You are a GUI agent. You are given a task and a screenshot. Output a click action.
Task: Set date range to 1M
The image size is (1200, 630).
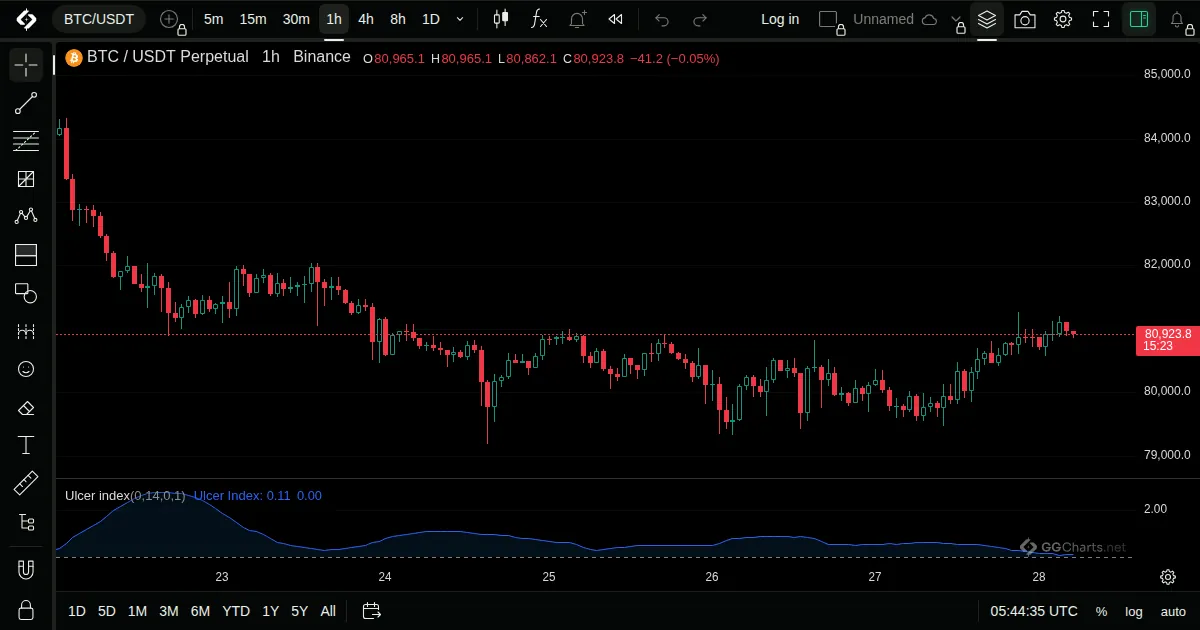coord(137,611)
